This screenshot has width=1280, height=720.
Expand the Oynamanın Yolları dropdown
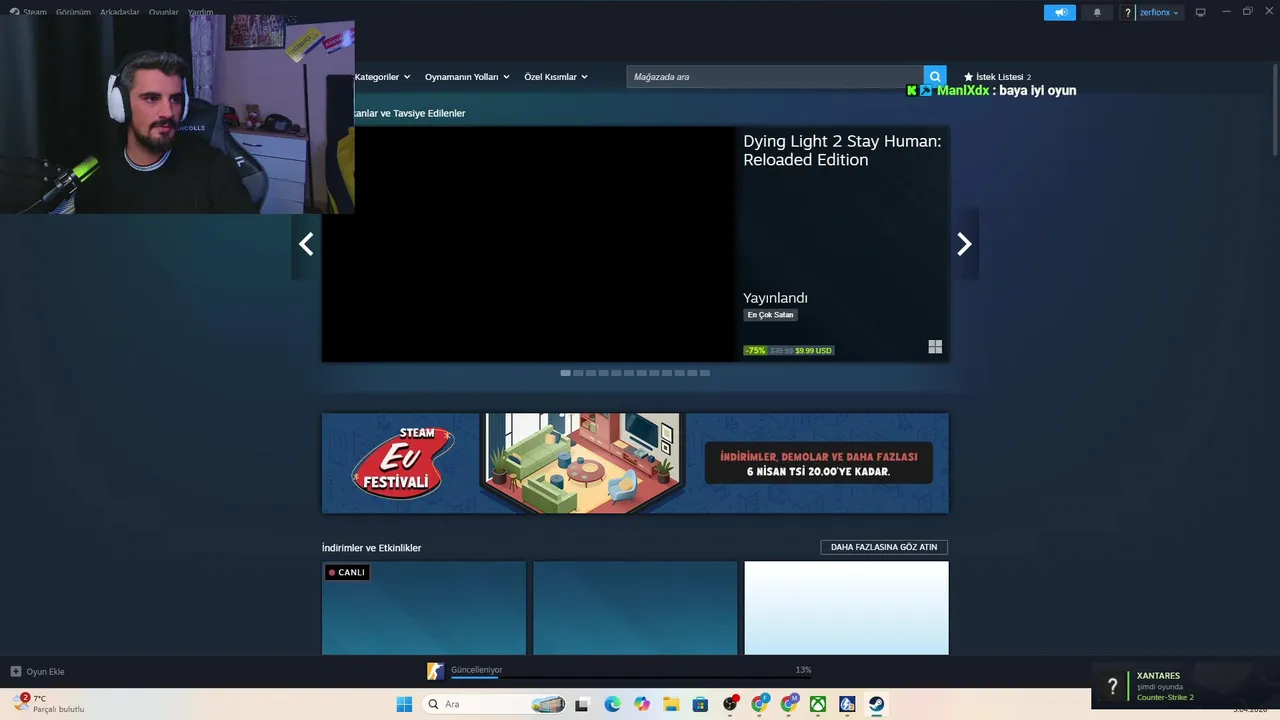pos(467,77)
